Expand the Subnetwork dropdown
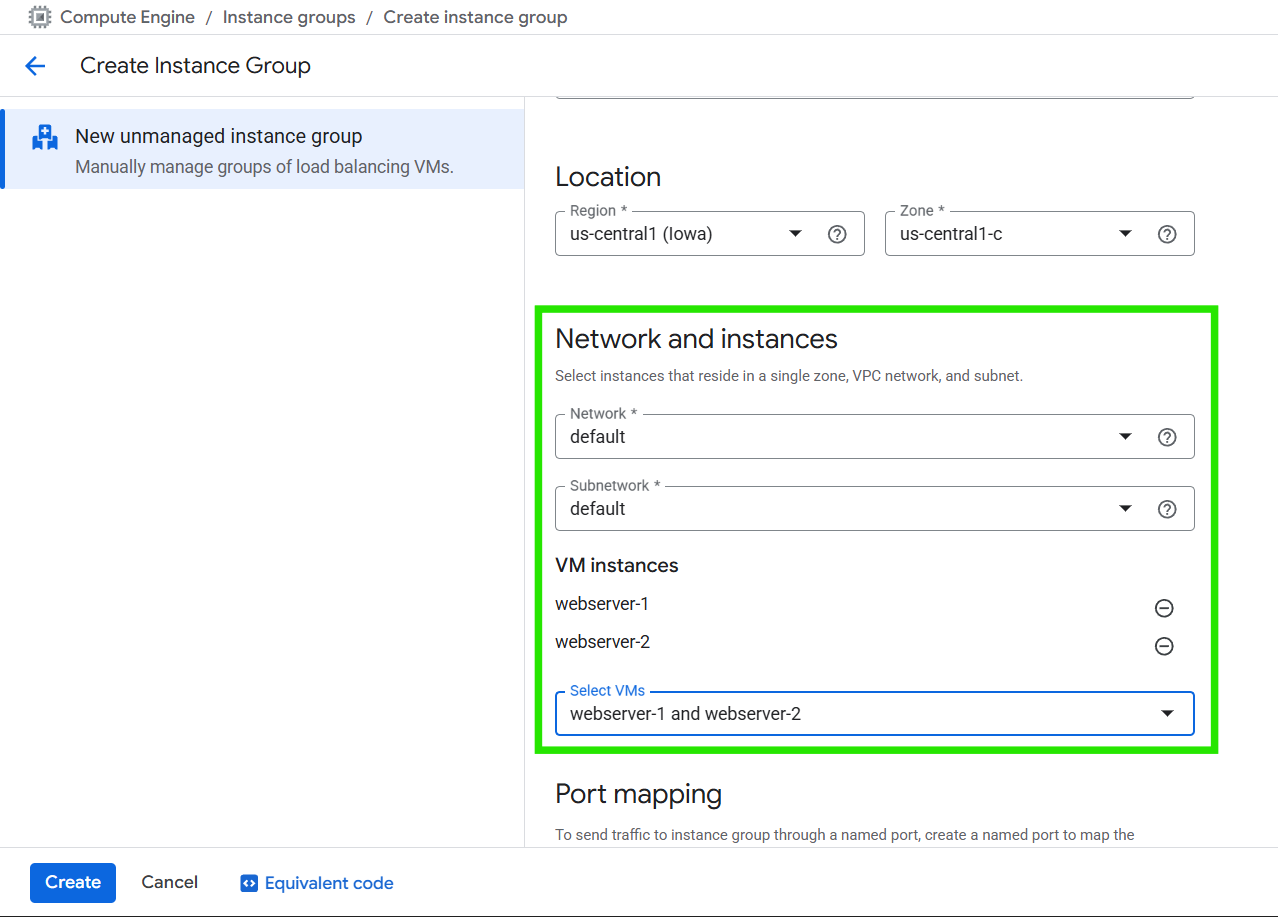This screenshot has width=1278, height=917. (1125, 509)
